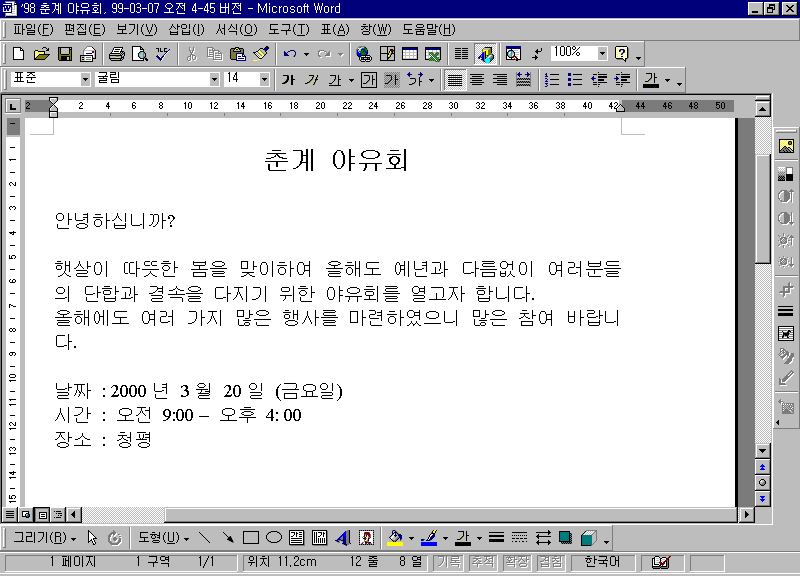Insert WordArt from the Drawing toolbar
800x576 pixels.
point(343,538)
